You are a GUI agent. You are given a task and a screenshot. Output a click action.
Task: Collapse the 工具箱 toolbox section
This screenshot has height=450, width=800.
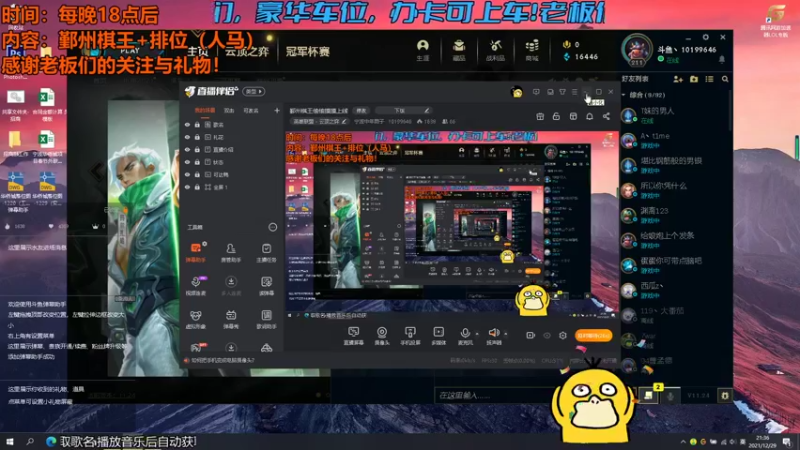tap(272, 227)
